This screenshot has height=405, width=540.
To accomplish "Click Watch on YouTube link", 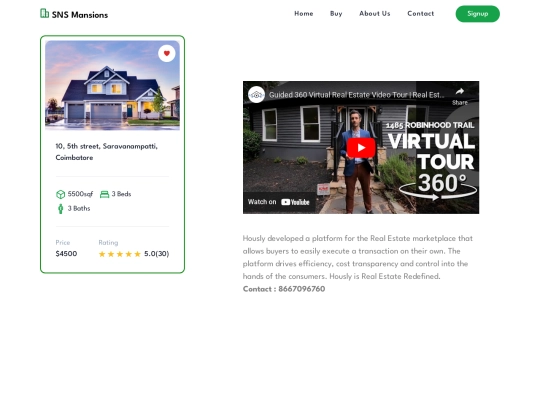I will coord(279,202).
